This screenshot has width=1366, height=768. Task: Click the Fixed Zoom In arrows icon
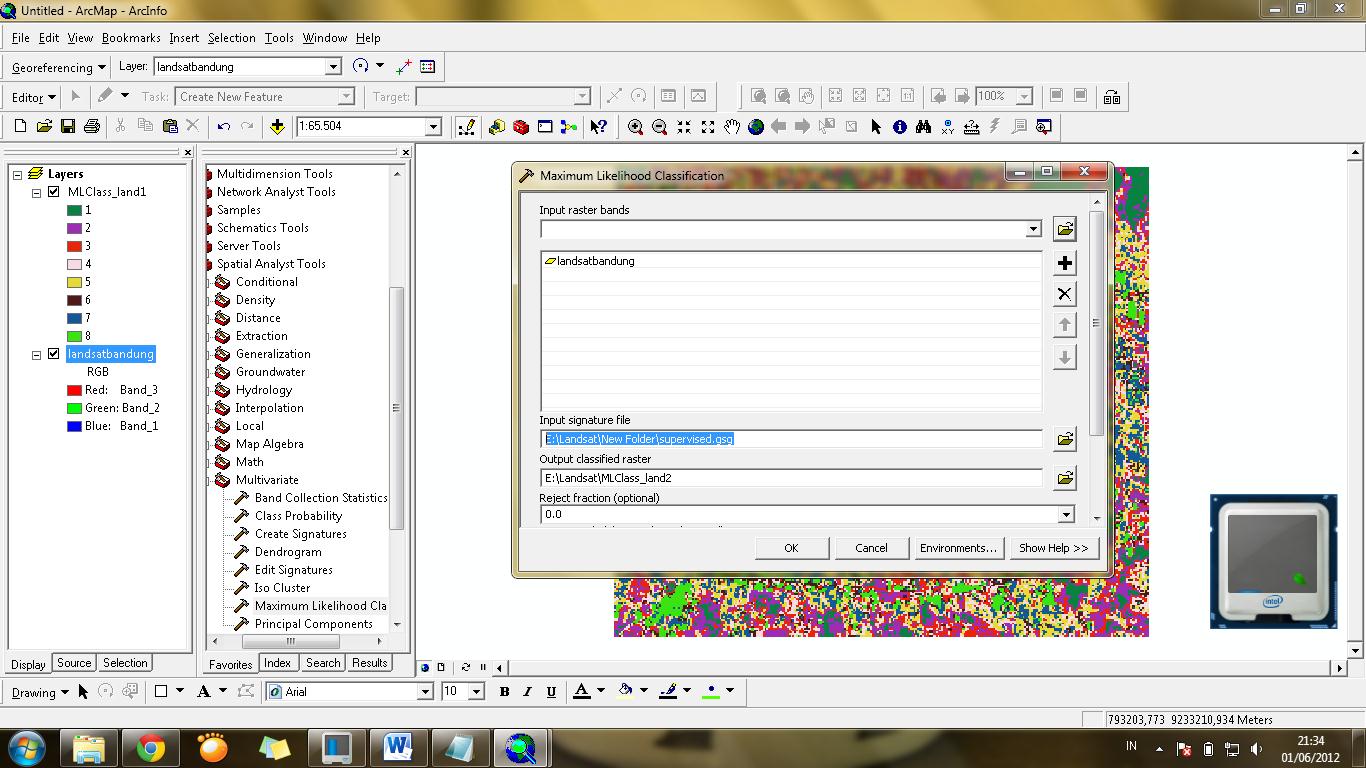[684, 126]
